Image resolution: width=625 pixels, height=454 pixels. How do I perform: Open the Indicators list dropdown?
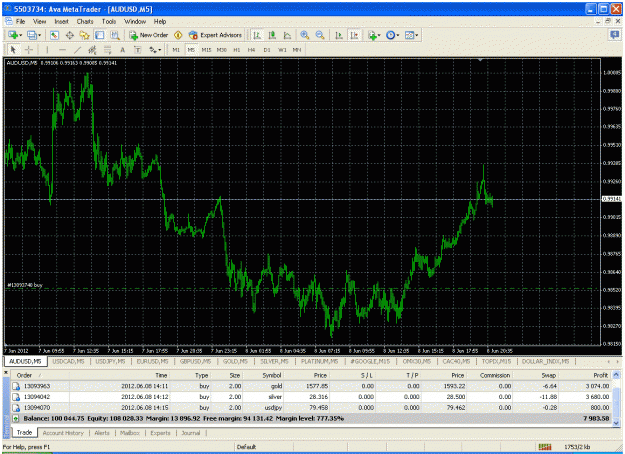374,35
